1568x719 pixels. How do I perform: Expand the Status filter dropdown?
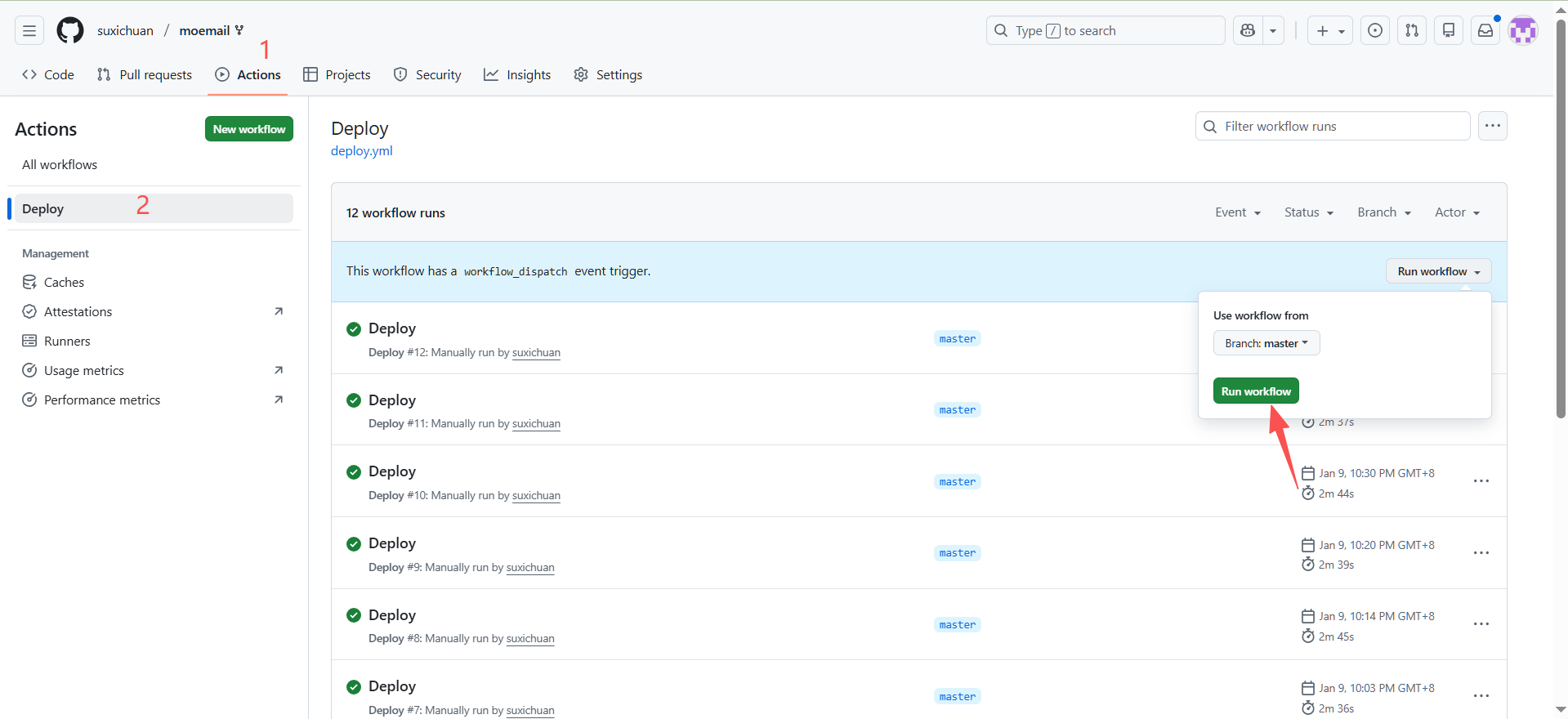click(x=1309, y=212)
